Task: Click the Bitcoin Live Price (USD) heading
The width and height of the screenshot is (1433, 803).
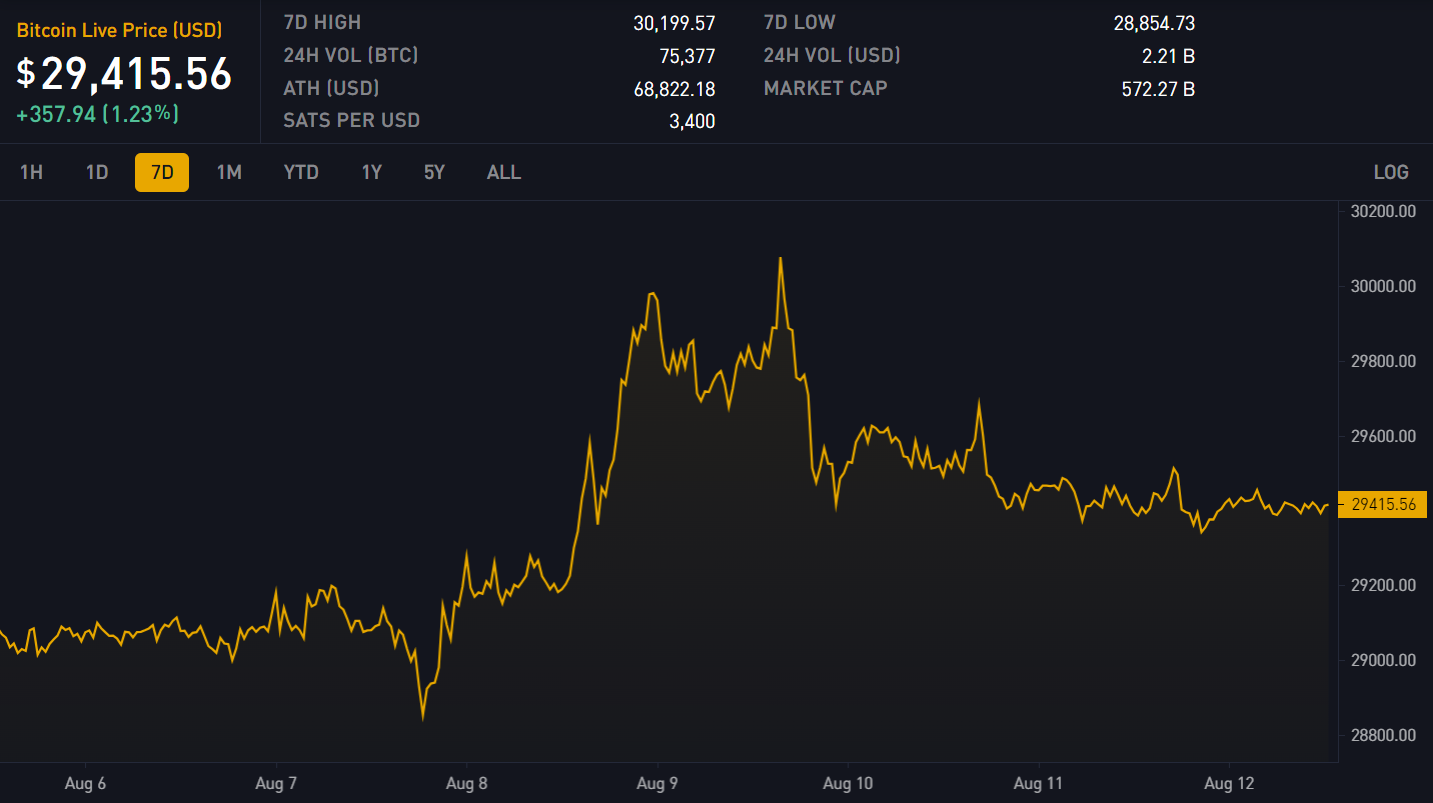Action: tap(119, 31)
